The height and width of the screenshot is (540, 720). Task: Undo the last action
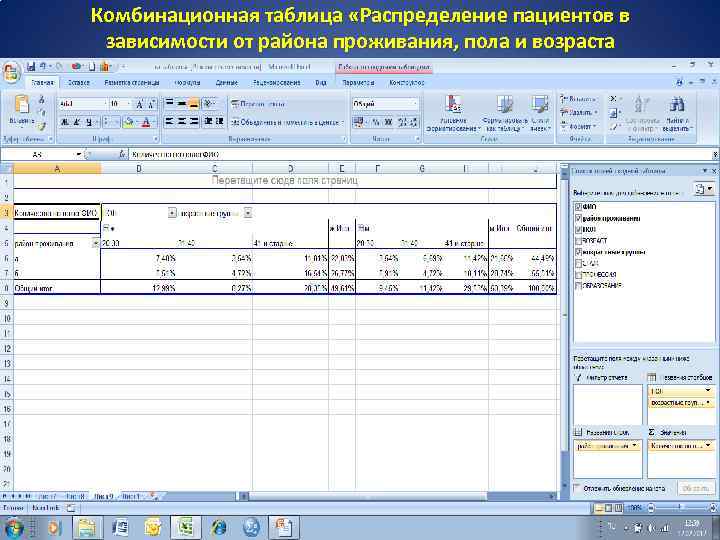pos(43,67)
